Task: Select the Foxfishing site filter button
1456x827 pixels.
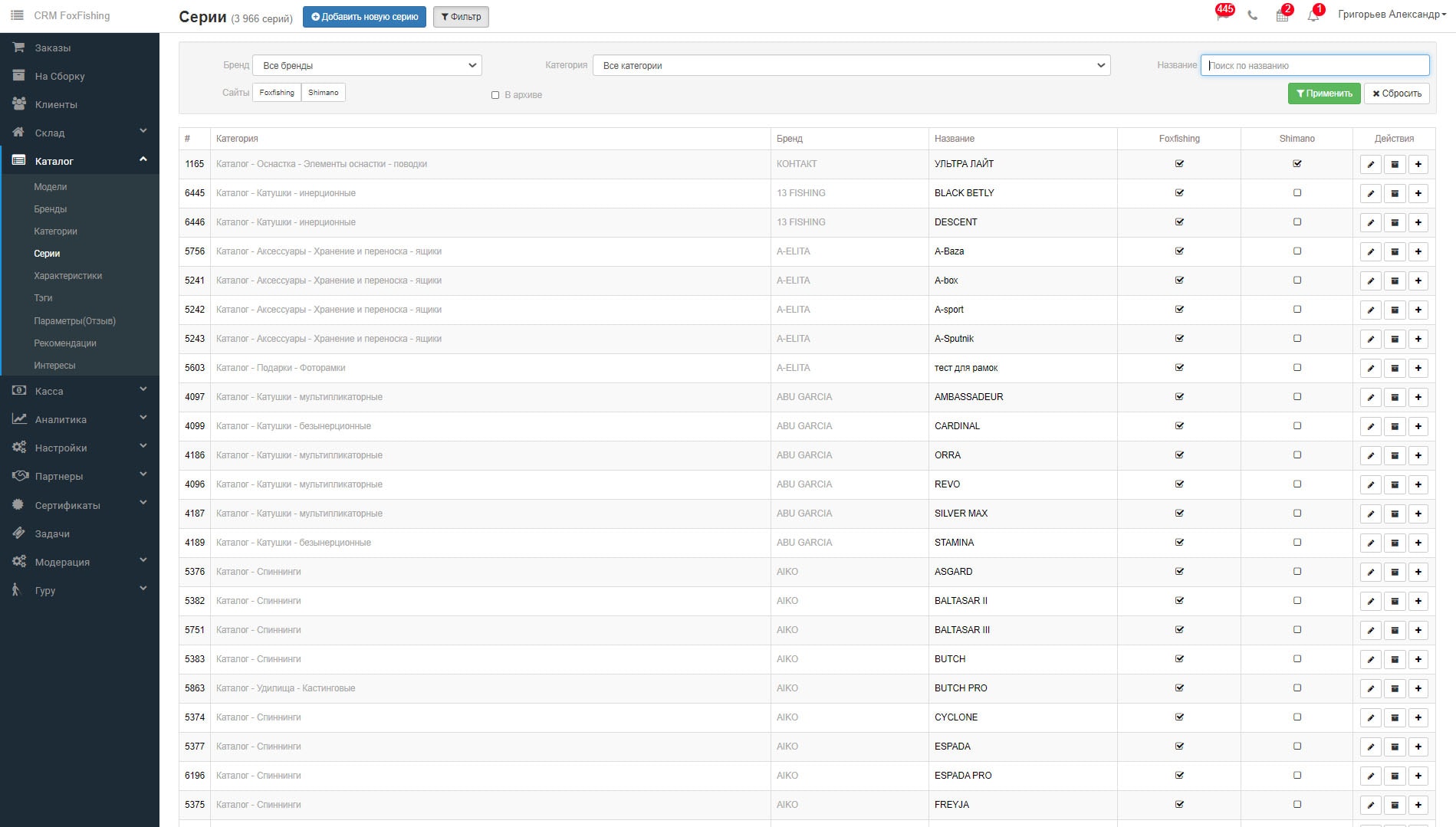Action: pos(277,93)
